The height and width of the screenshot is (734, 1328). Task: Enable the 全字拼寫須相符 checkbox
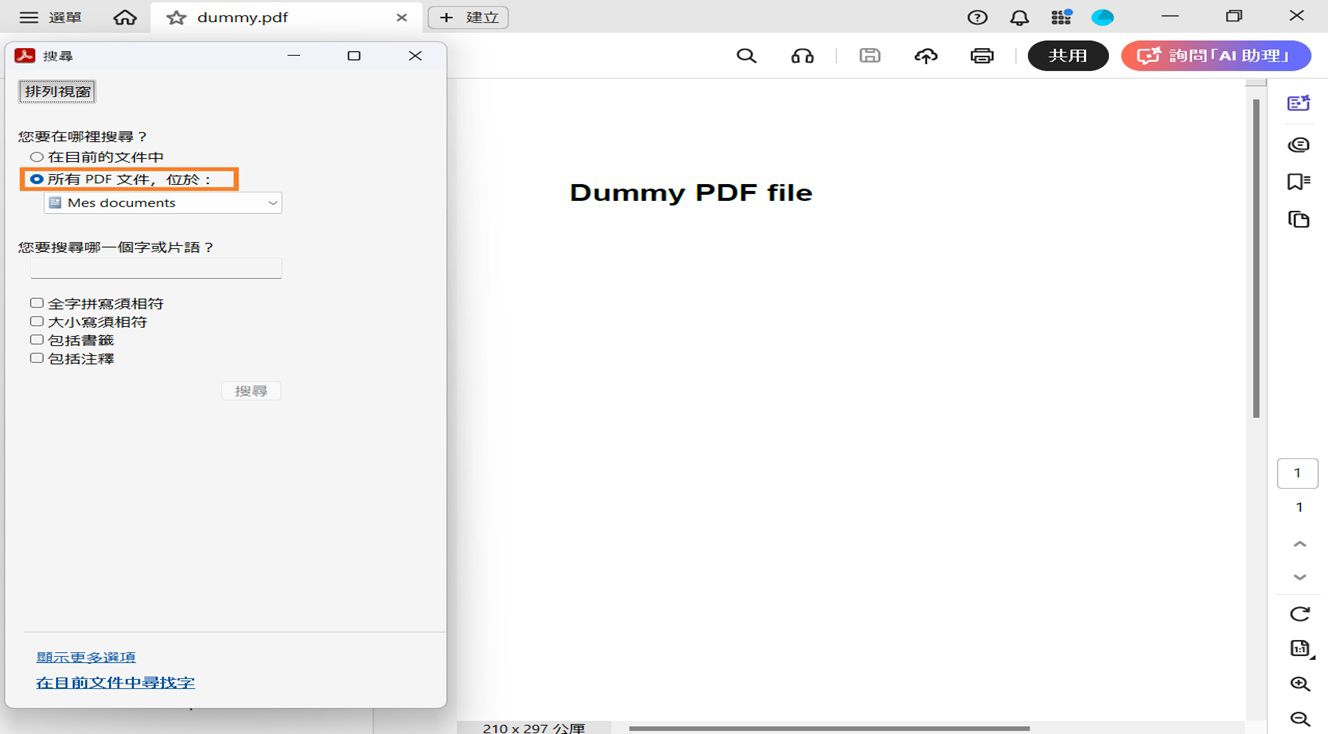click(x=37, y=303)
